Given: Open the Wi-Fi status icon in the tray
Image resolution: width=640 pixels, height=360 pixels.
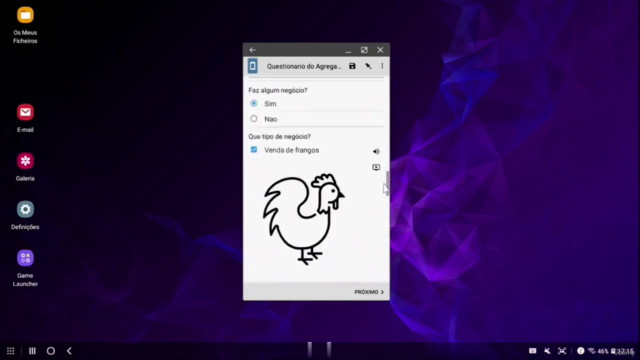Looking at the screenshot, I should coord(591,351).
